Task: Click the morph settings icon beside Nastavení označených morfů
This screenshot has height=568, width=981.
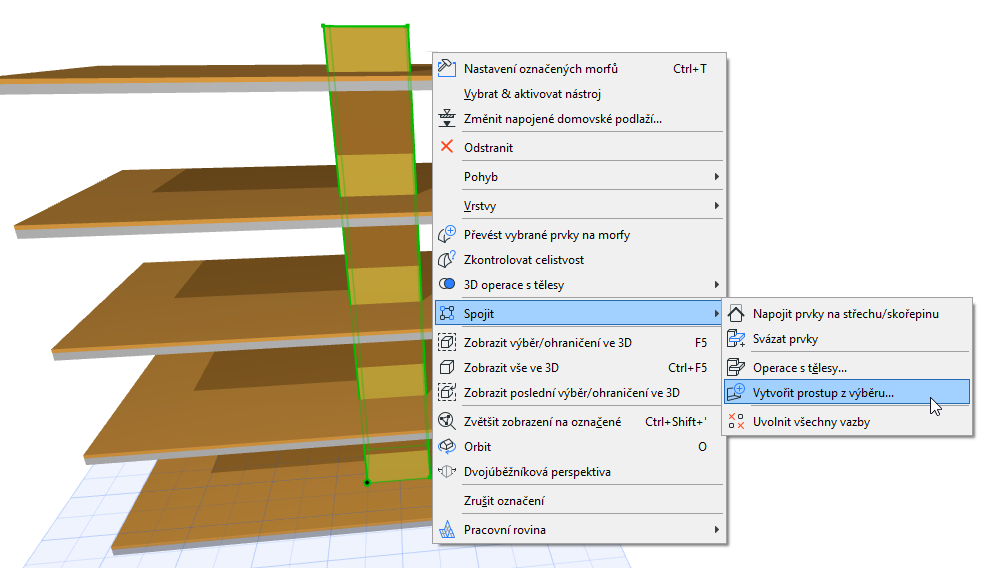Action: (447, 68)
